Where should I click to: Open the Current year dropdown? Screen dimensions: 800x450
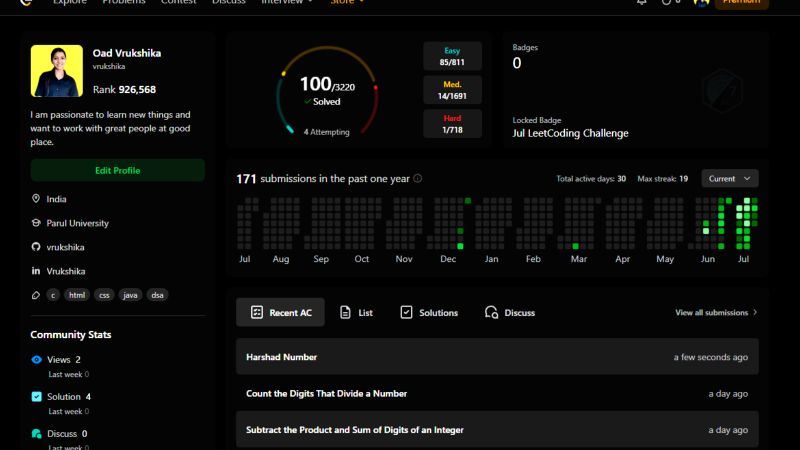(x=730, y=179)
